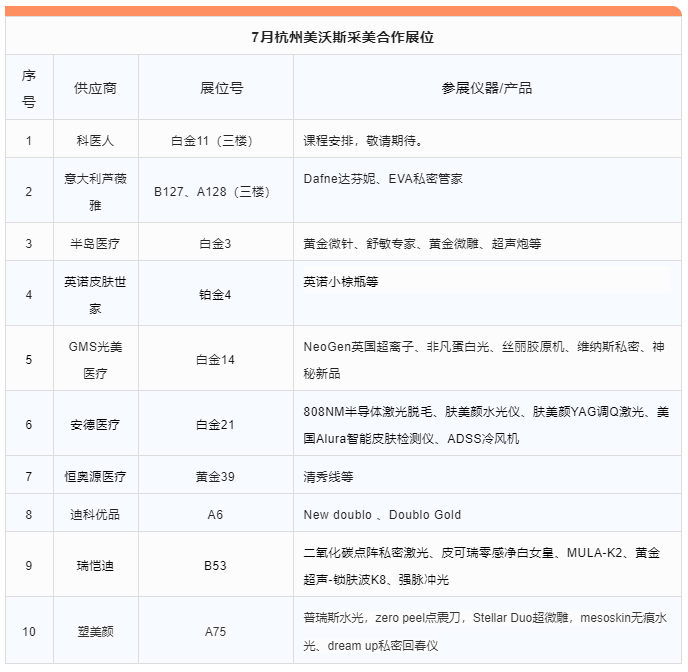Select booth cell 铂金4
The width and height of the screenshot is (688, 672).
(x=215, y=295)
